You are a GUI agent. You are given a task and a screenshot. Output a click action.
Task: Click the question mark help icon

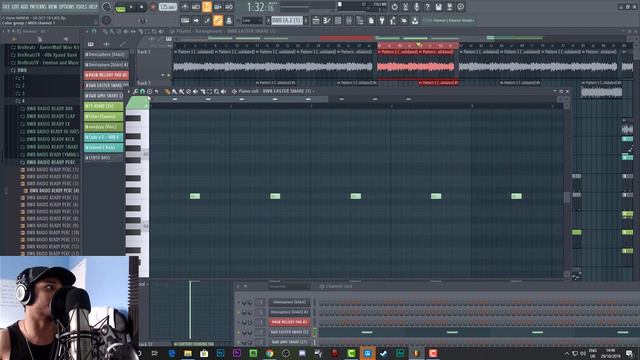[x=427, y=7]
